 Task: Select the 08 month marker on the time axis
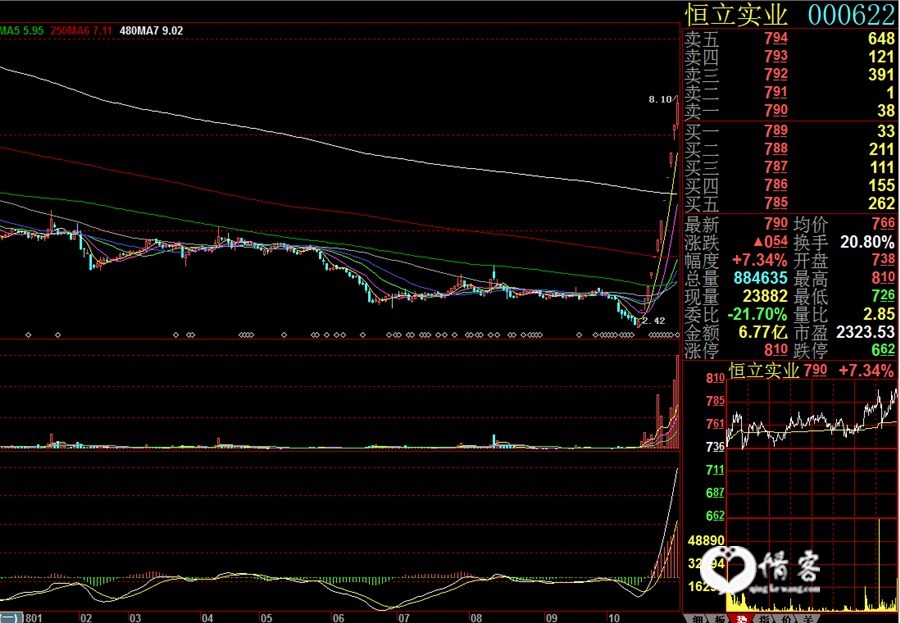pyautogui.click(x=476, y=618)
